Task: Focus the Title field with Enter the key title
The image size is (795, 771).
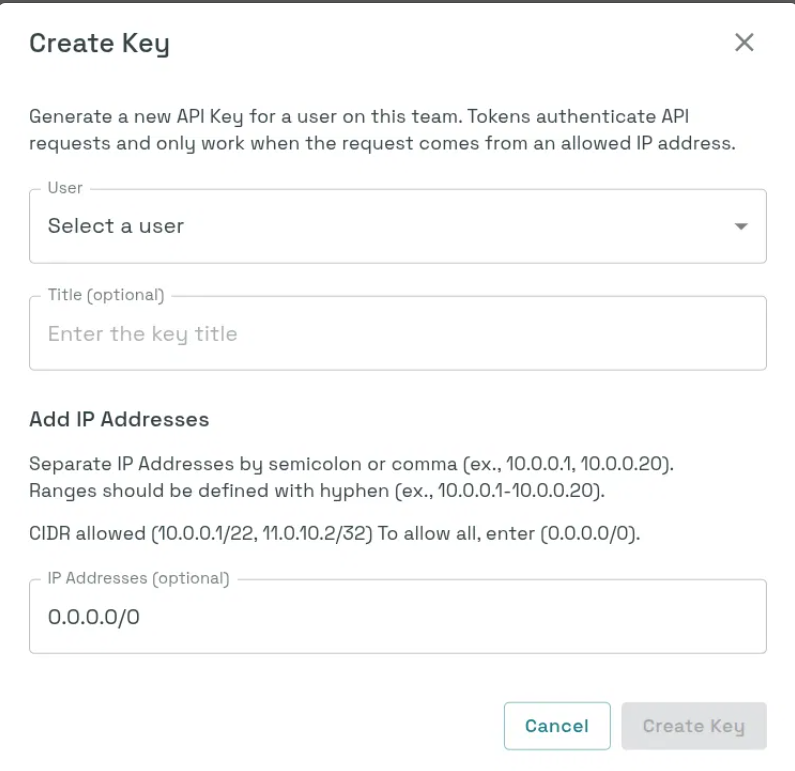Action: coord(398,333)
